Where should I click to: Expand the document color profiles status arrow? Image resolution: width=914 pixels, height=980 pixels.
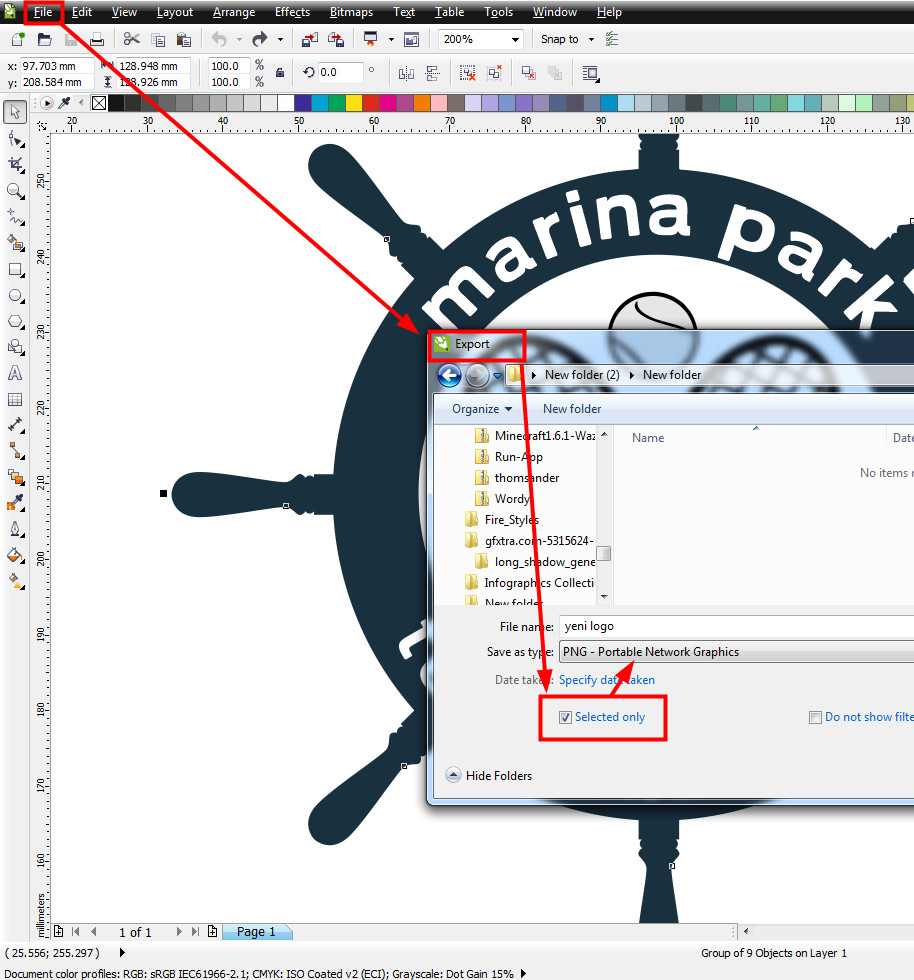(523, 973)
